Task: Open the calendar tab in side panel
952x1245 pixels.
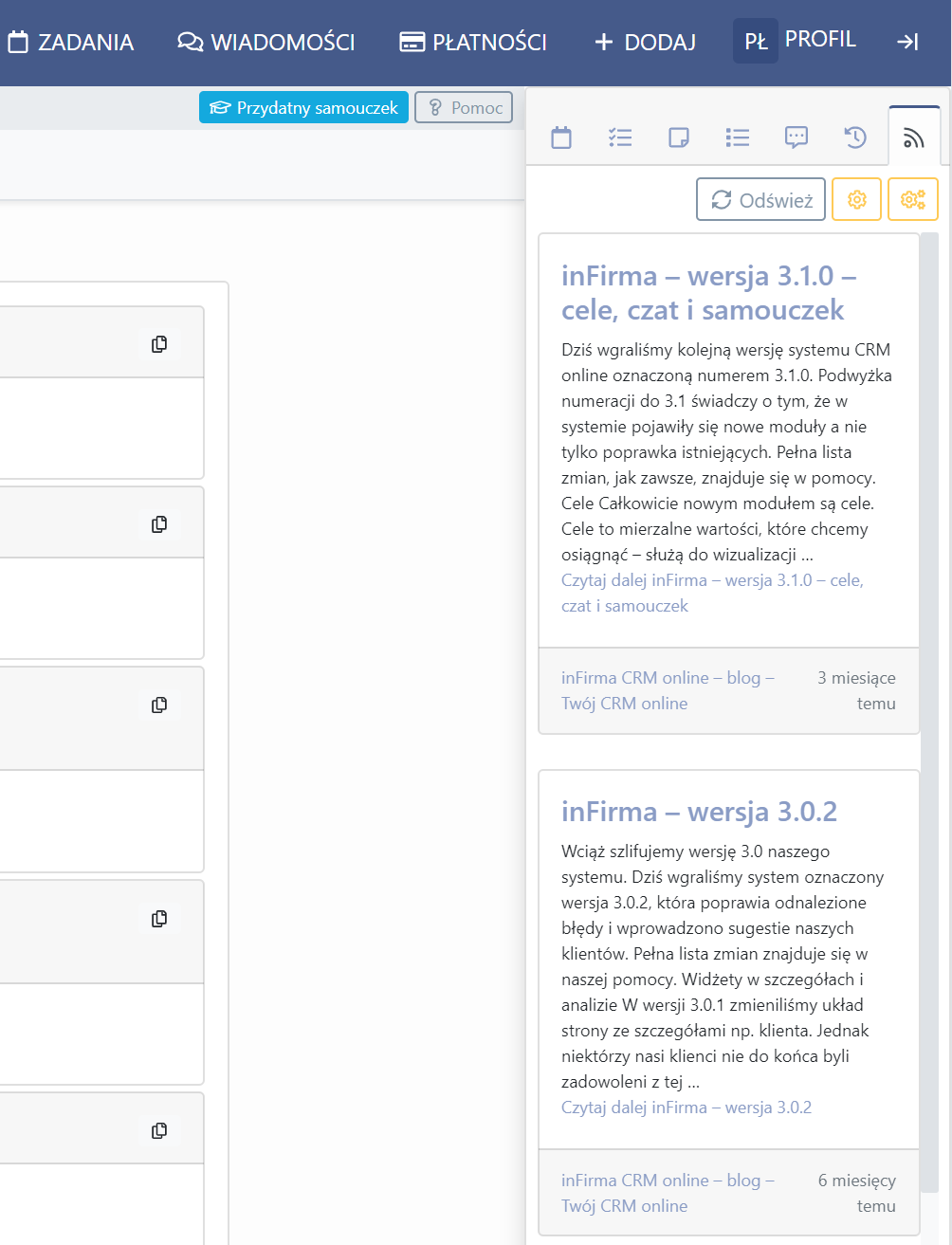Action: click(x=561, y=137)
